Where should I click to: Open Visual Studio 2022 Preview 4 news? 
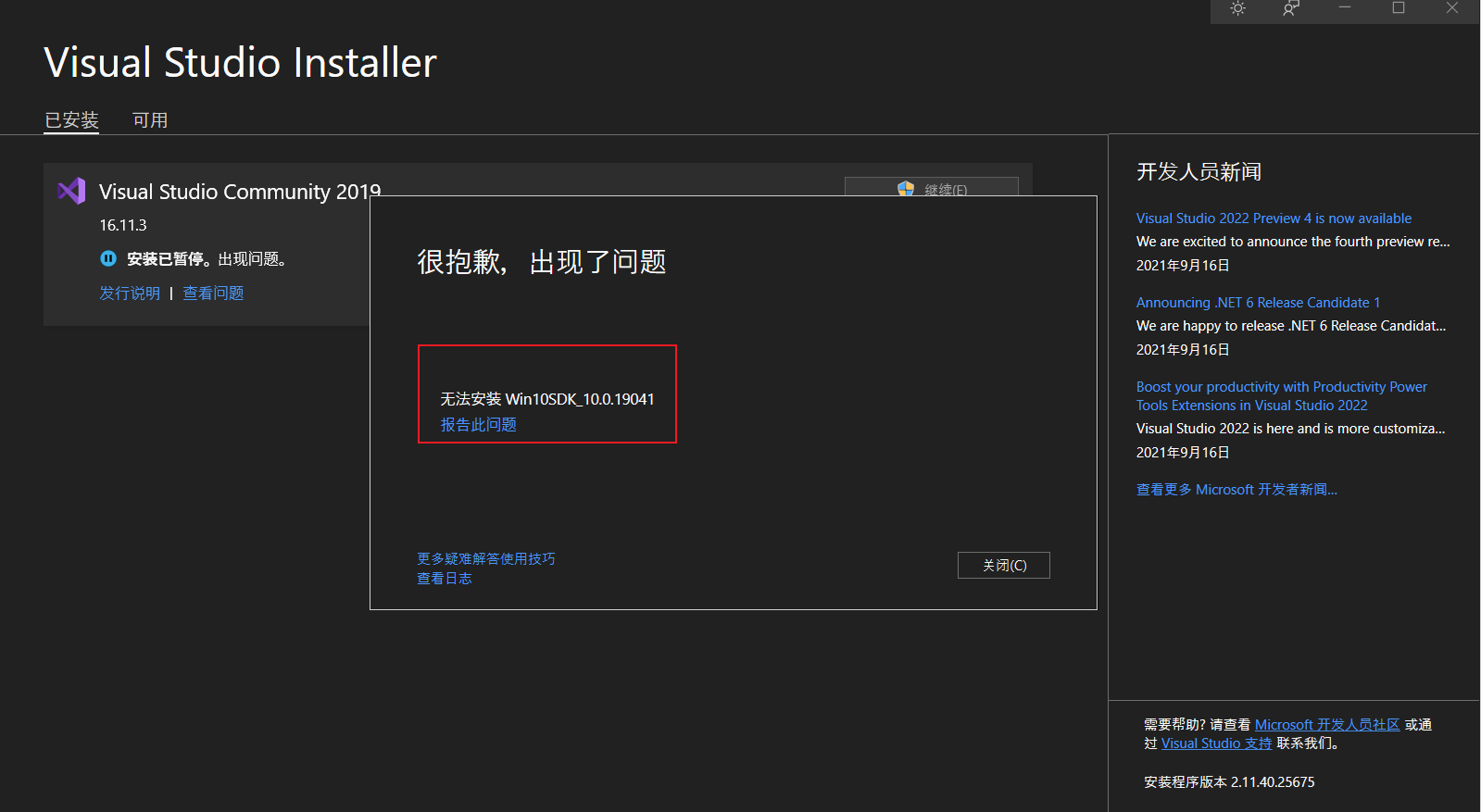(x=1274, y=219)
